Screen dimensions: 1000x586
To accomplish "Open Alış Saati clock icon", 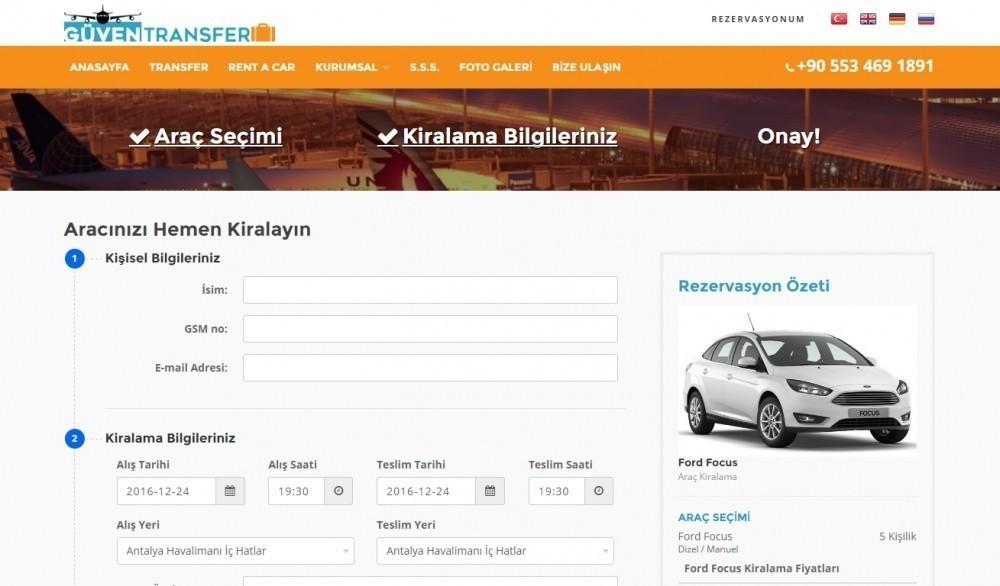I will (x=339, y=491).
